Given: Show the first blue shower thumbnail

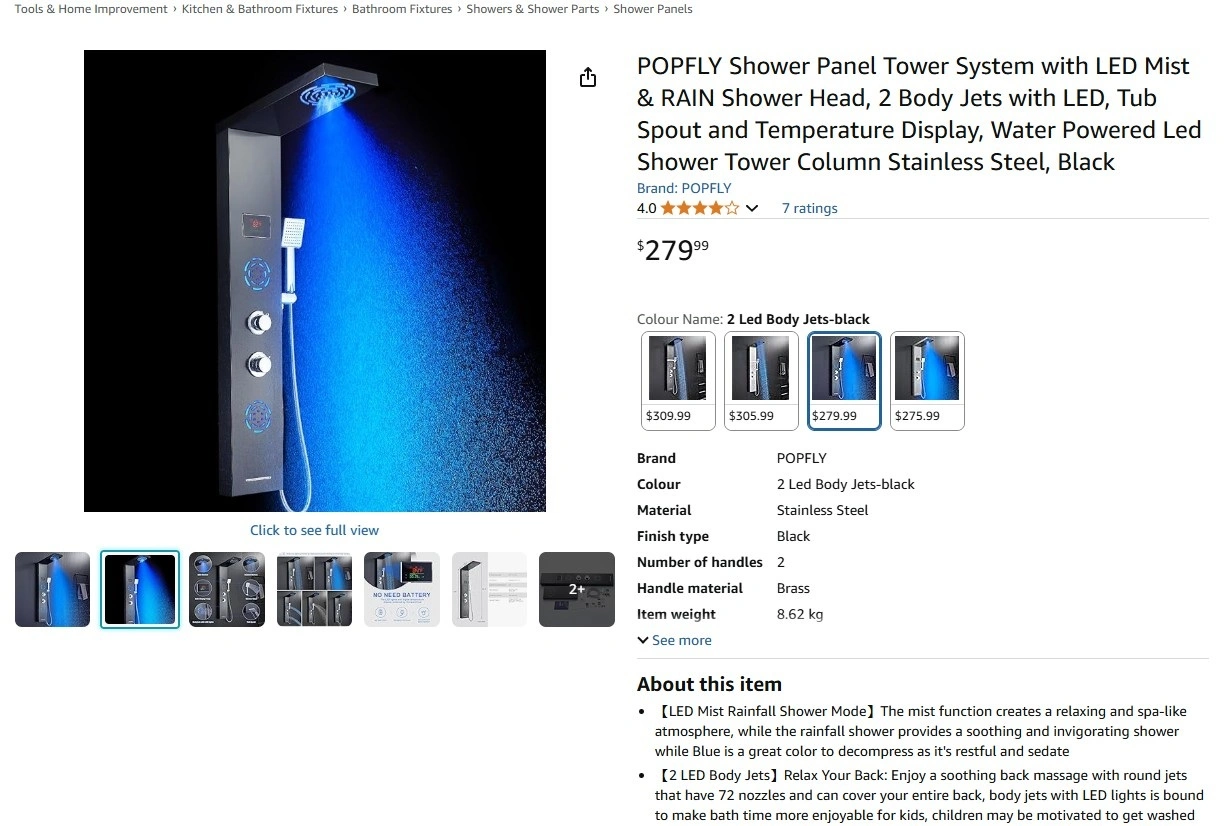Looking at the screenshot, I should click(53, 589).
